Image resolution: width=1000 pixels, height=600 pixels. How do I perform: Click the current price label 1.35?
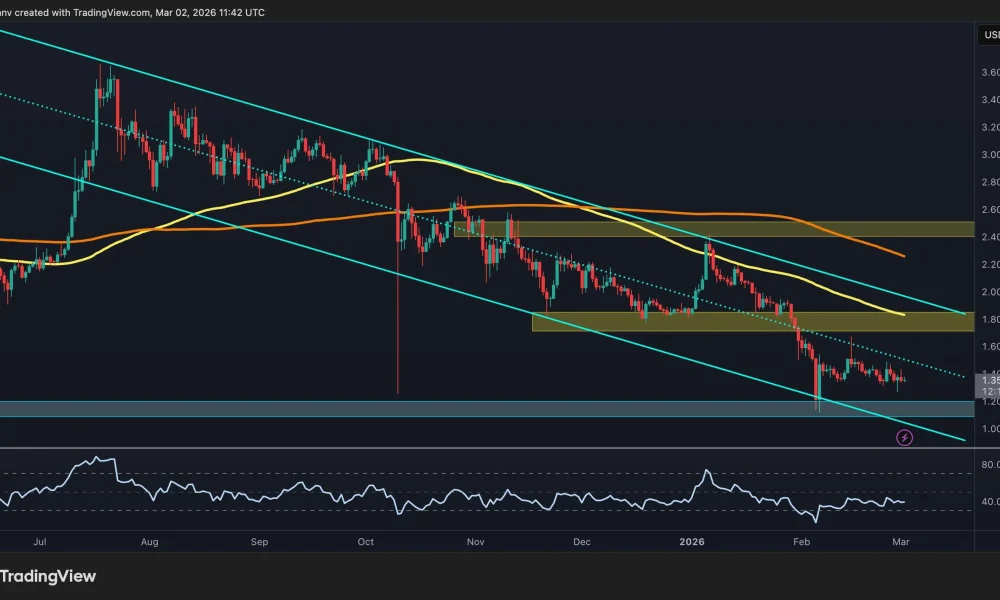(x=988, y=381)
